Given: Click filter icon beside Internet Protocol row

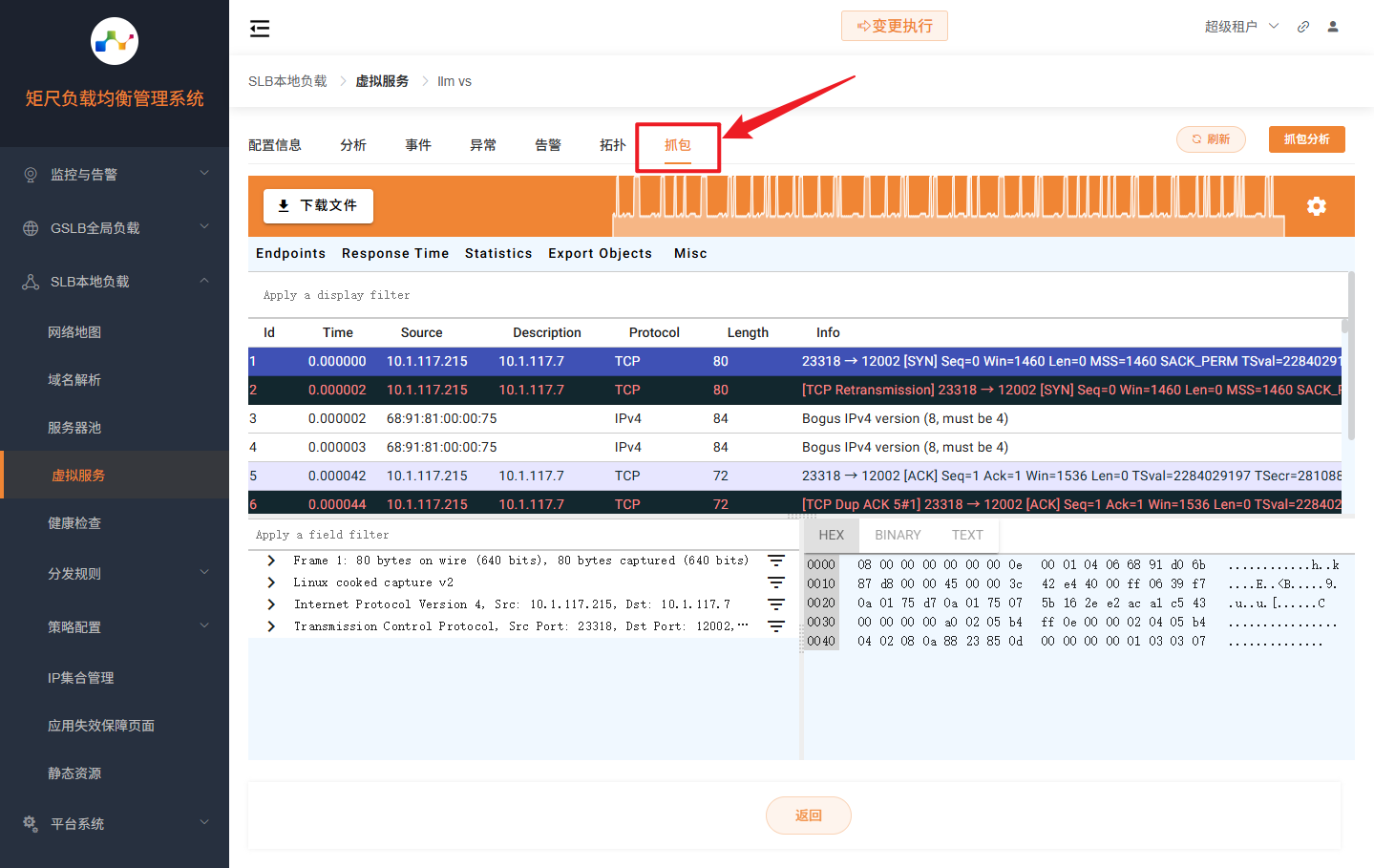Looking at the screenshot, I should pyautogui.click(x=776, y=604).
